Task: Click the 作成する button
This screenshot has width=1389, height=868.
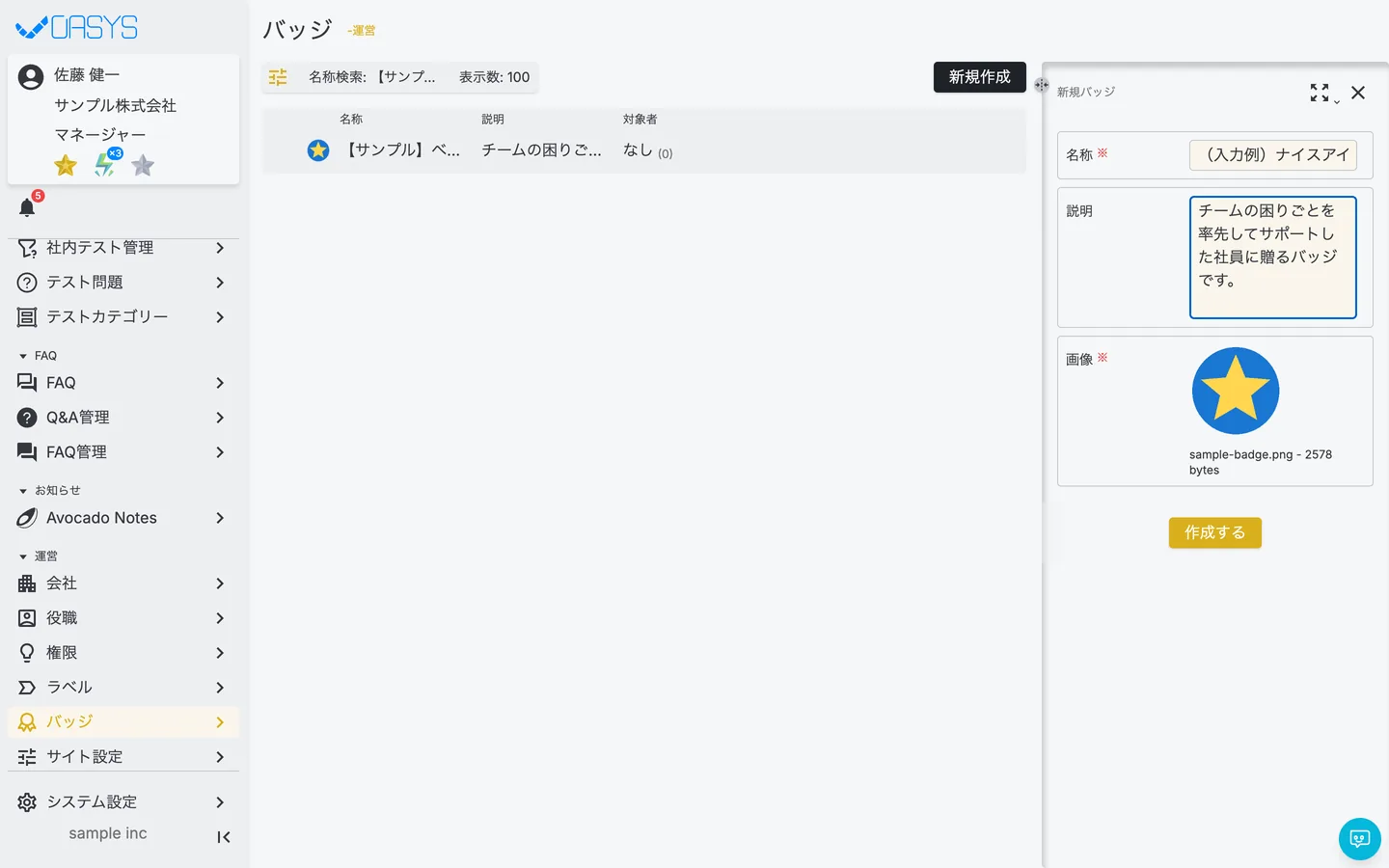Action: tap(1214, 532)
